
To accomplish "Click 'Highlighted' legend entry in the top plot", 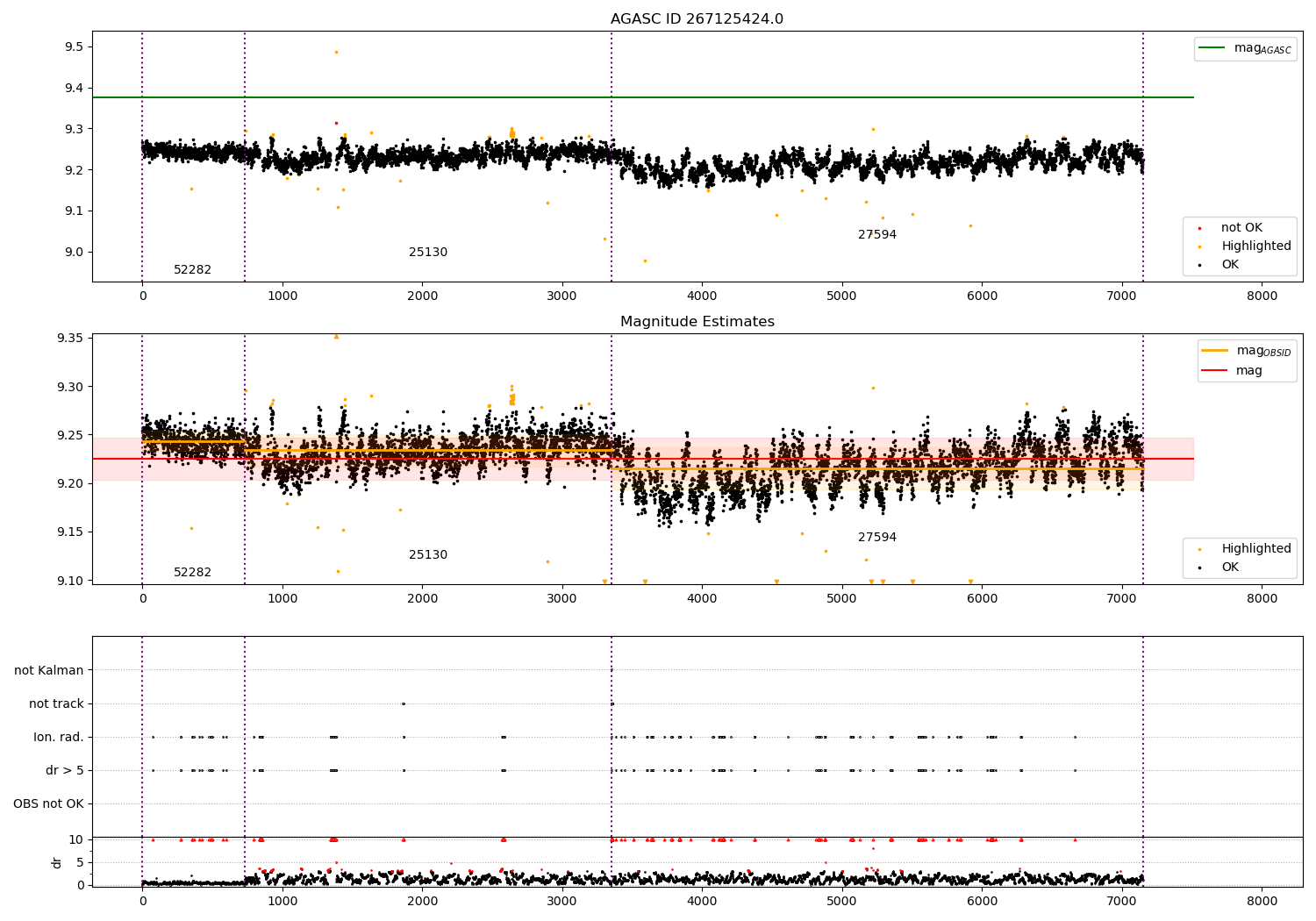I will 1255,246.
